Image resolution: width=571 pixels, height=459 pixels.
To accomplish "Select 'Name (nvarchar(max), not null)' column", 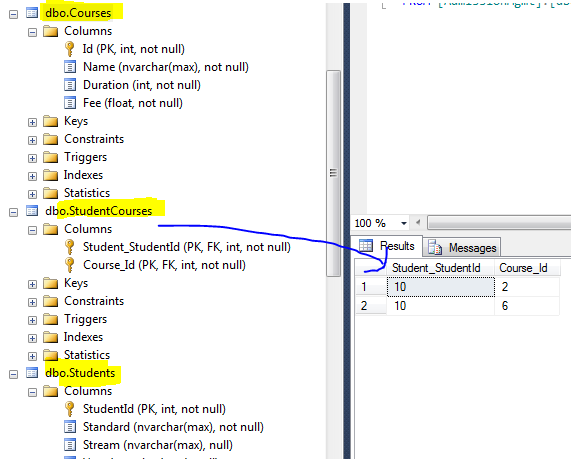I will pyautogui.click(x=166, y=67).
